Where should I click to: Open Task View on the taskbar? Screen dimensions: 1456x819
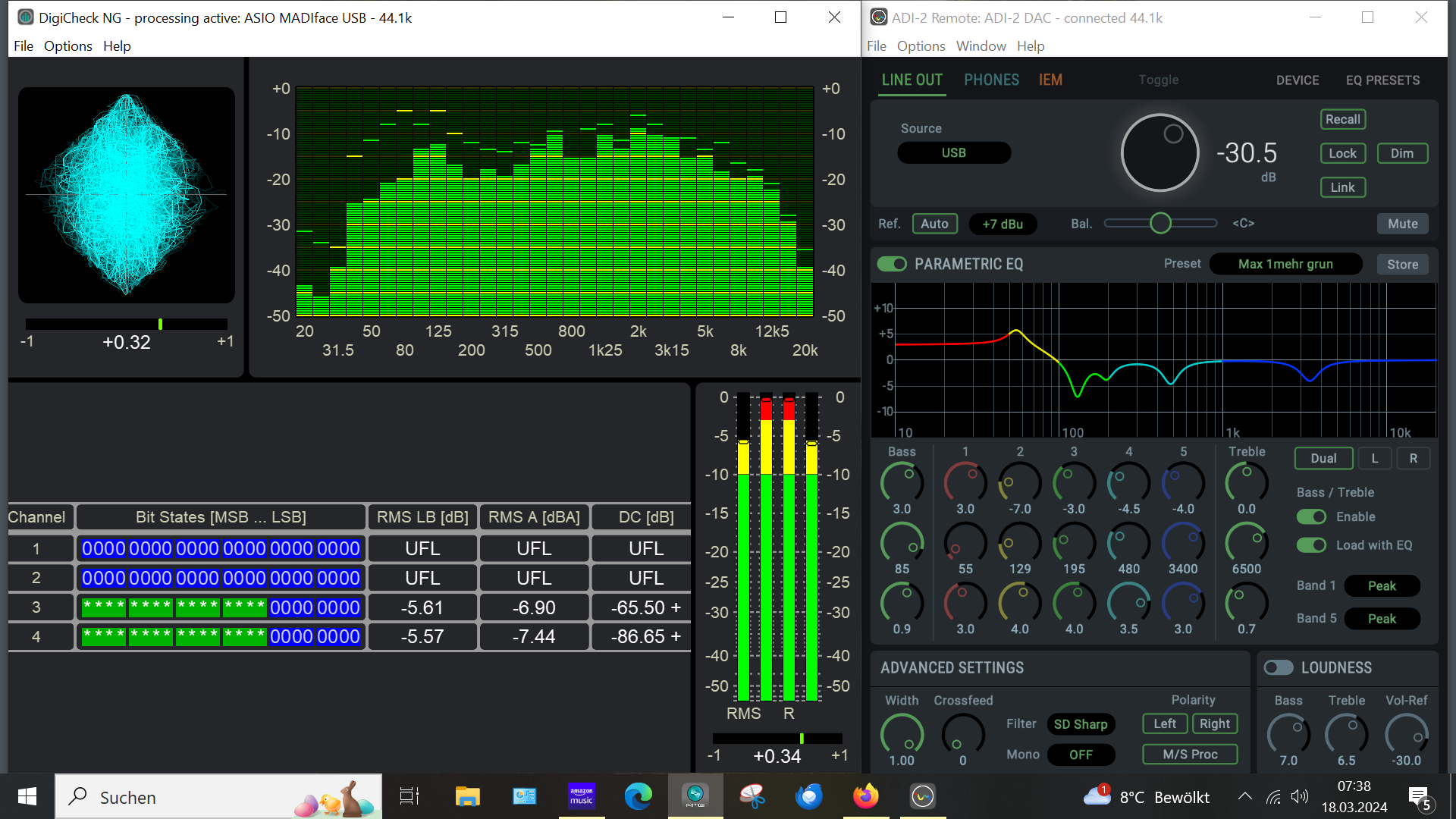[409, 796]
